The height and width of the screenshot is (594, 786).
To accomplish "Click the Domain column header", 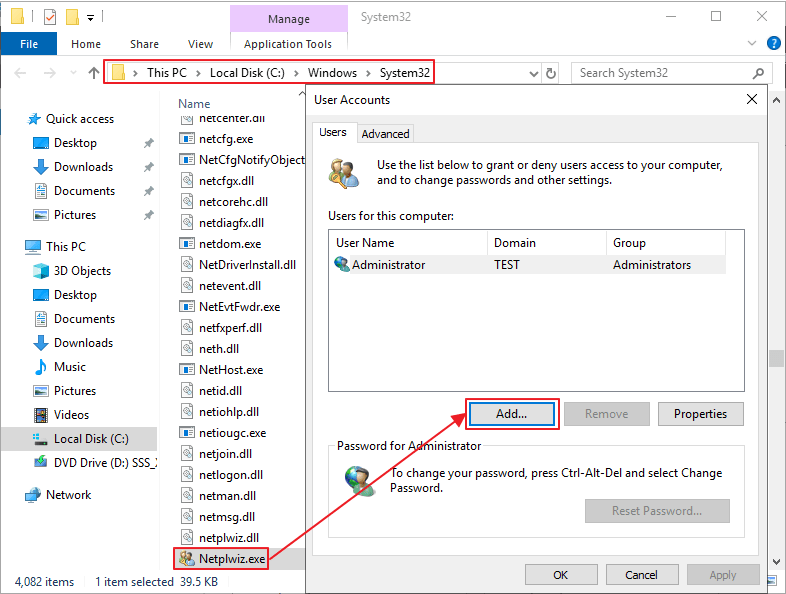I will [x=515, y=243].
